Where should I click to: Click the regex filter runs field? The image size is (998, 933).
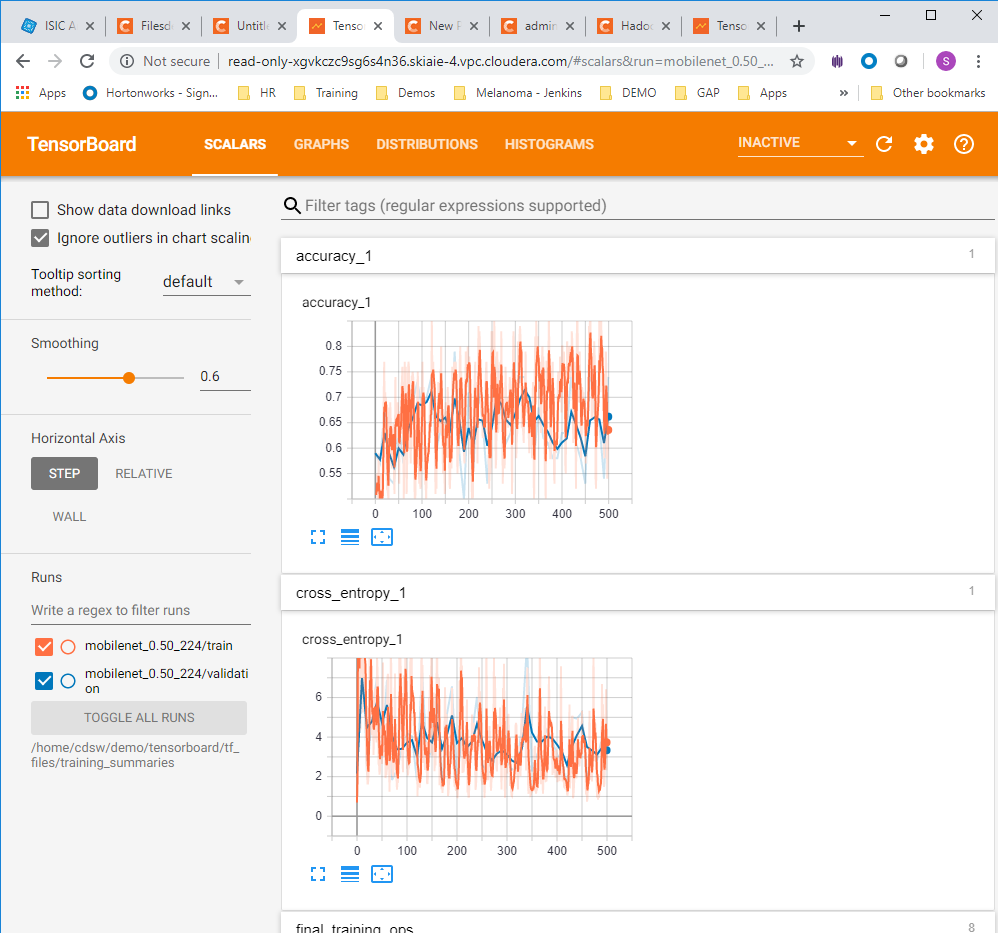141,610
